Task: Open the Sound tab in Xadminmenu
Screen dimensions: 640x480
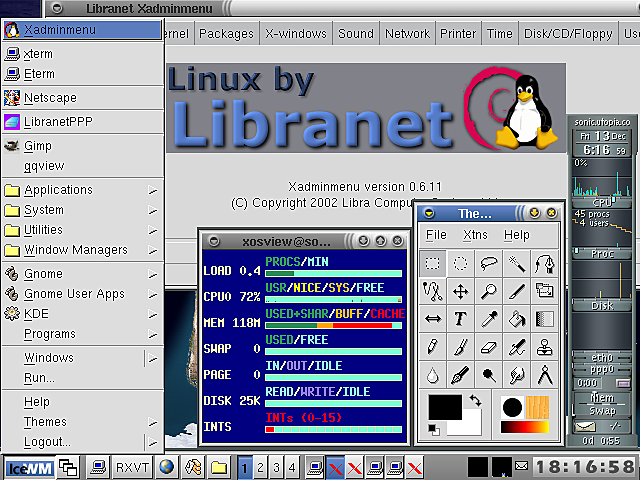Action: tap(356, 33)
